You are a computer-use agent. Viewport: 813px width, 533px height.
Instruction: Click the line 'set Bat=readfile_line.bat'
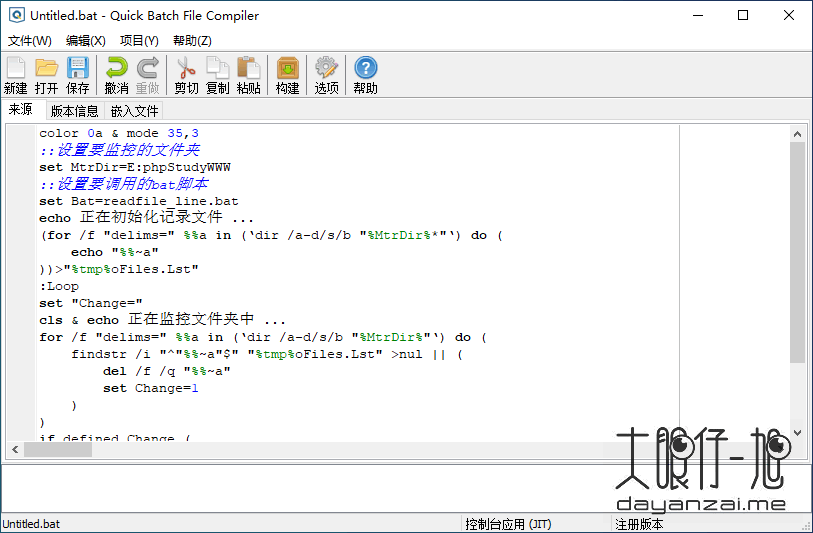point(139,201)
